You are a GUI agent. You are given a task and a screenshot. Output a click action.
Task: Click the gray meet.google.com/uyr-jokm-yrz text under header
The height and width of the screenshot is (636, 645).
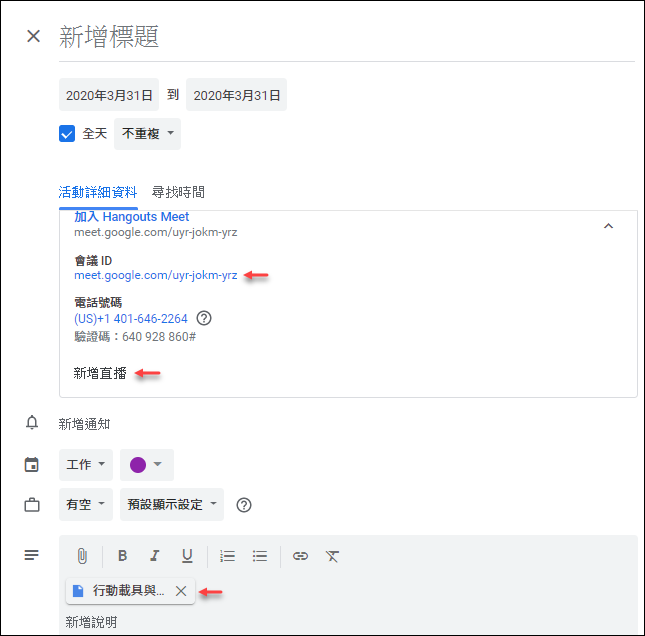(155, 232)
